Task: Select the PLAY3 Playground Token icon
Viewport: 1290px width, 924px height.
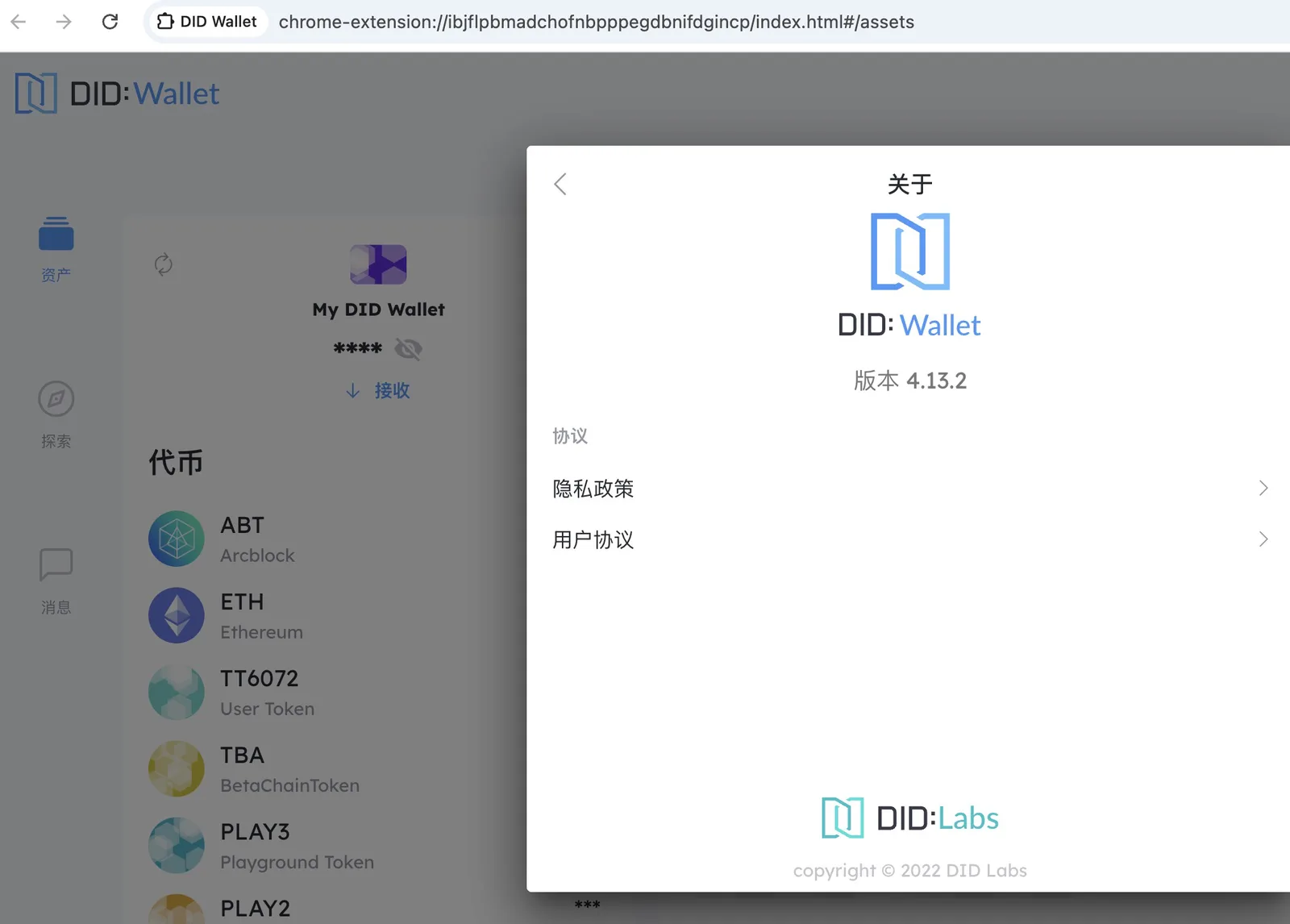Action: point(177,845)
